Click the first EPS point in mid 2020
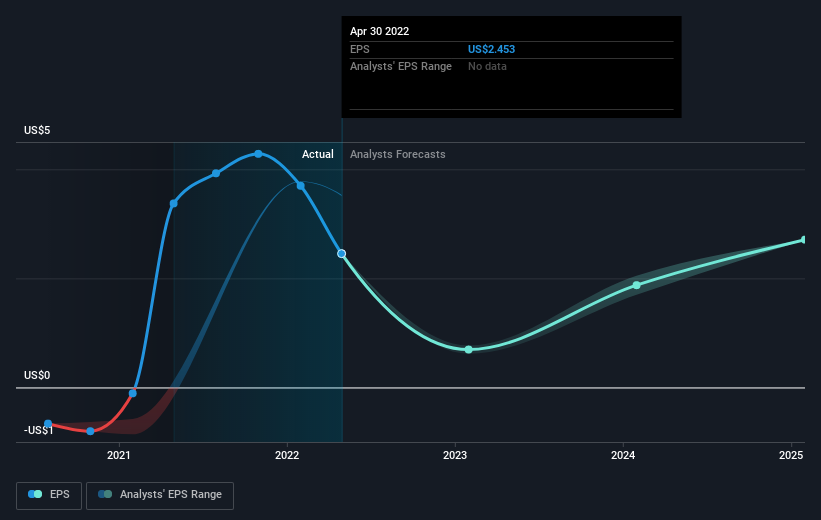Screen dimensions: 821x520 click(48, 424)
